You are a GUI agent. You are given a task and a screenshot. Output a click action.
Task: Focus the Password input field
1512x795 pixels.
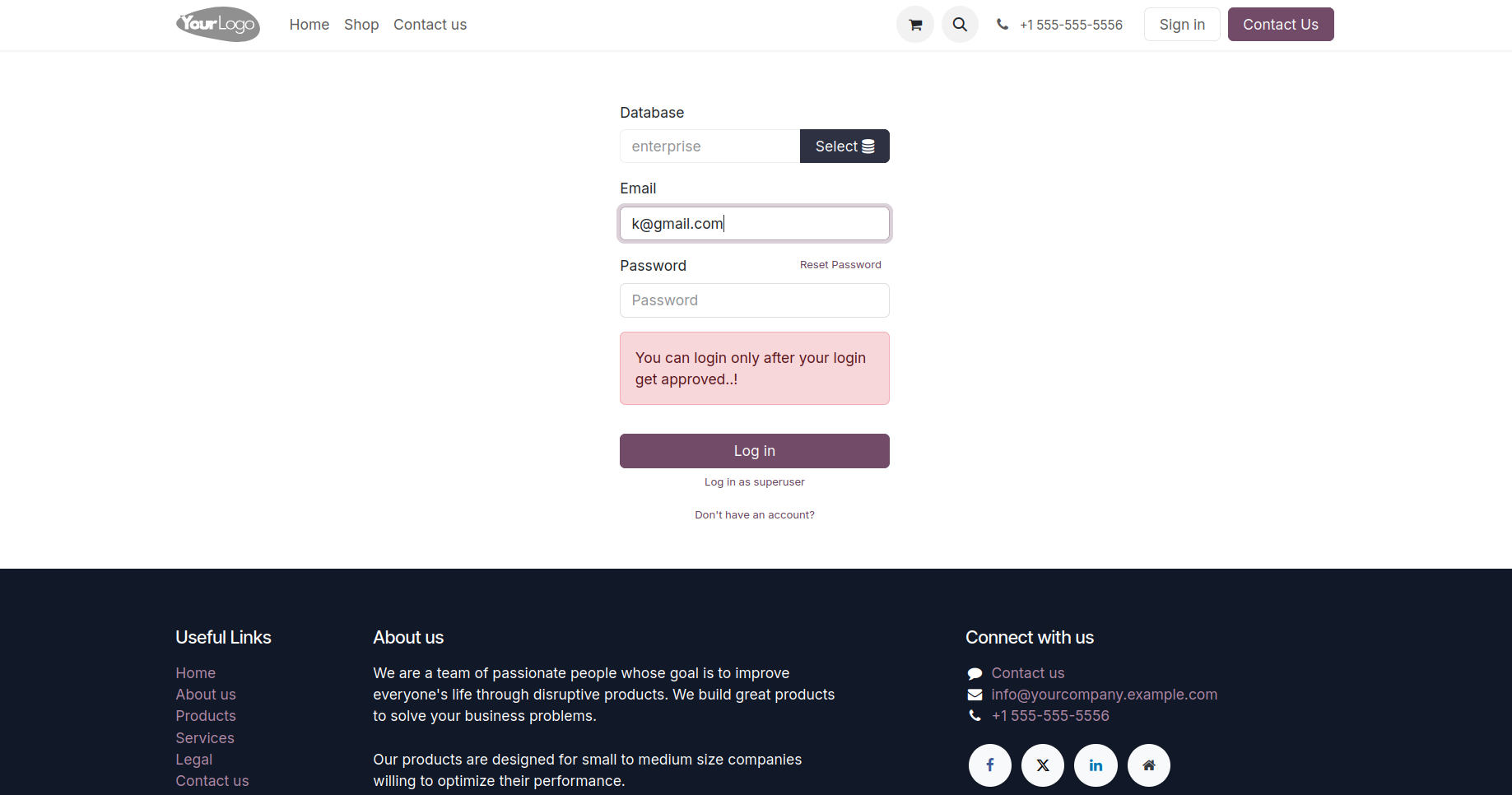[x=754, y=300]
